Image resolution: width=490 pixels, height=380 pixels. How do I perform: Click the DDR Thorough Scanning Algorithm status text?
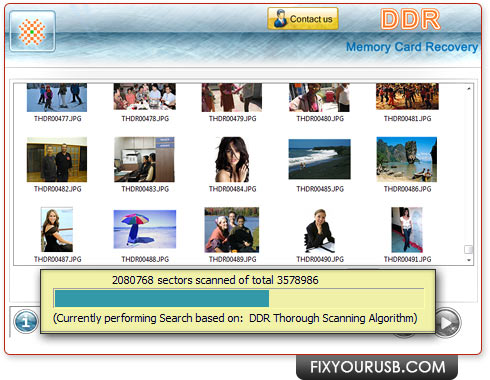pyautogui.click(x=235, y=318)
